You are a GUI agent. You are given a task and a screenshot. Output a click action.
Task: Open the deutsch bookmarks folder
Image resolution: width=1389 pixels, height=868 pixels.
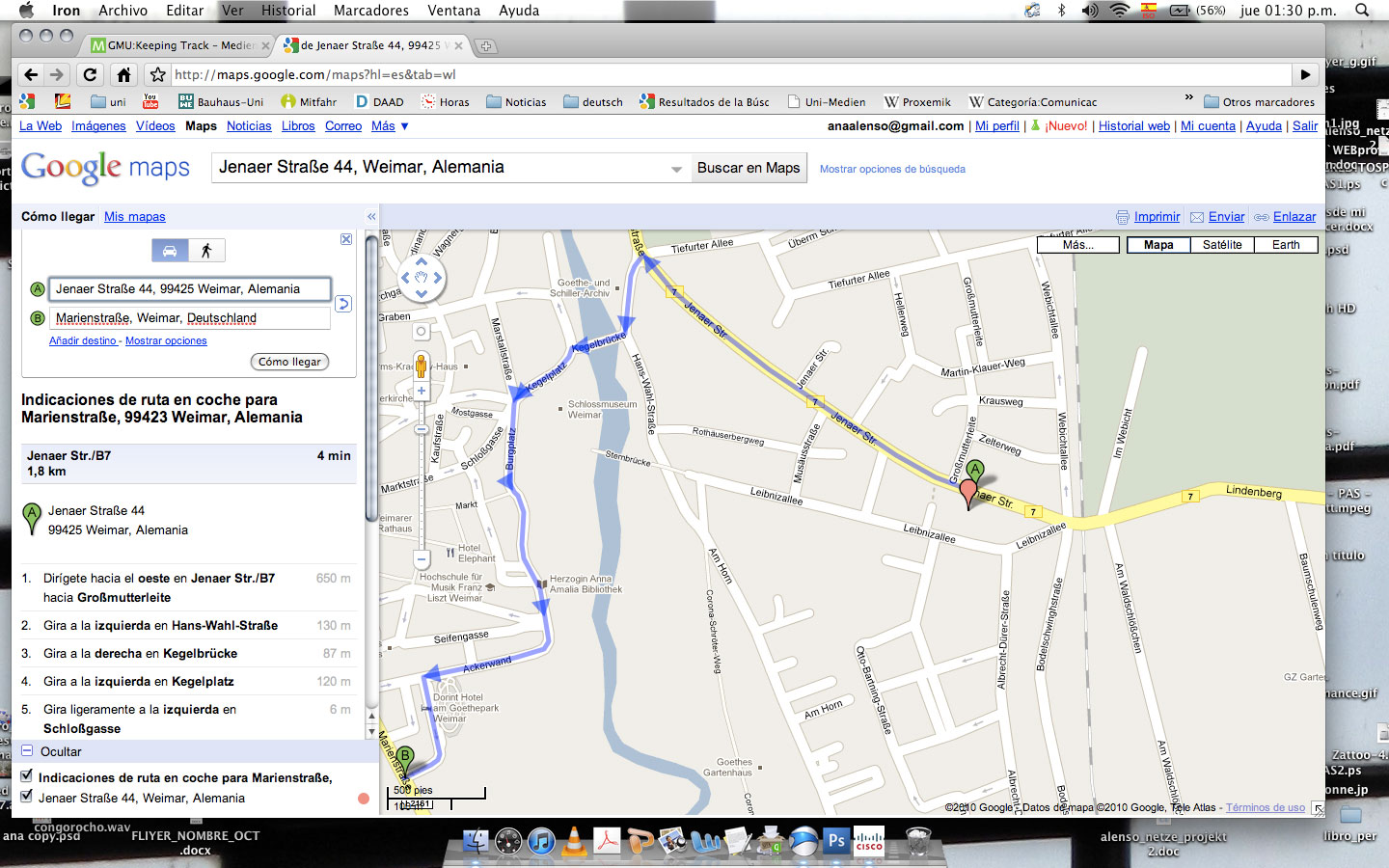tap(592, 101)
